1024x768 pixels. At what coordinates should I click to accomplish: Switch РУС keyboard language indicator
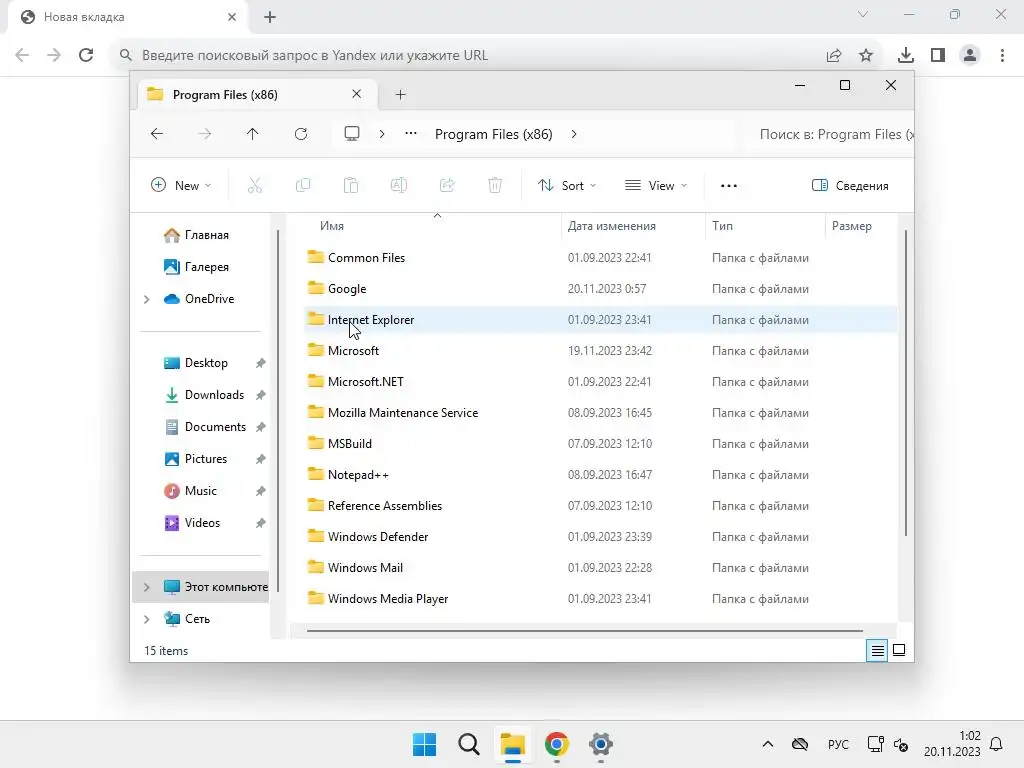coord(838,744)
